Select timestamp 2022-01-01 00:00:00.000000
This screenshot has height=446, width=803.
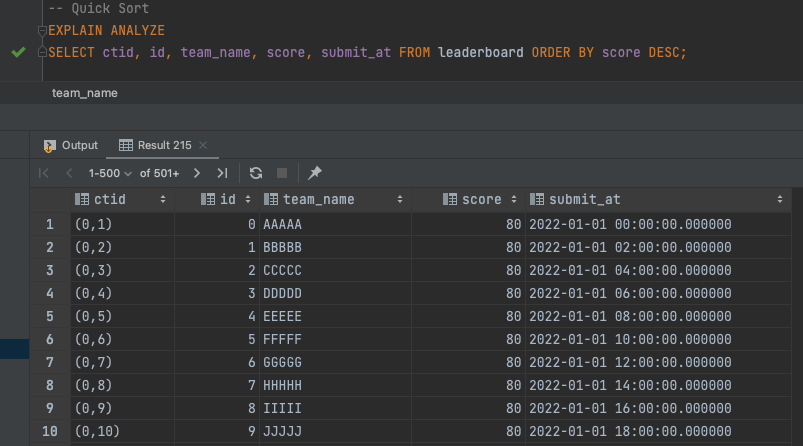(x=658, y=224)
